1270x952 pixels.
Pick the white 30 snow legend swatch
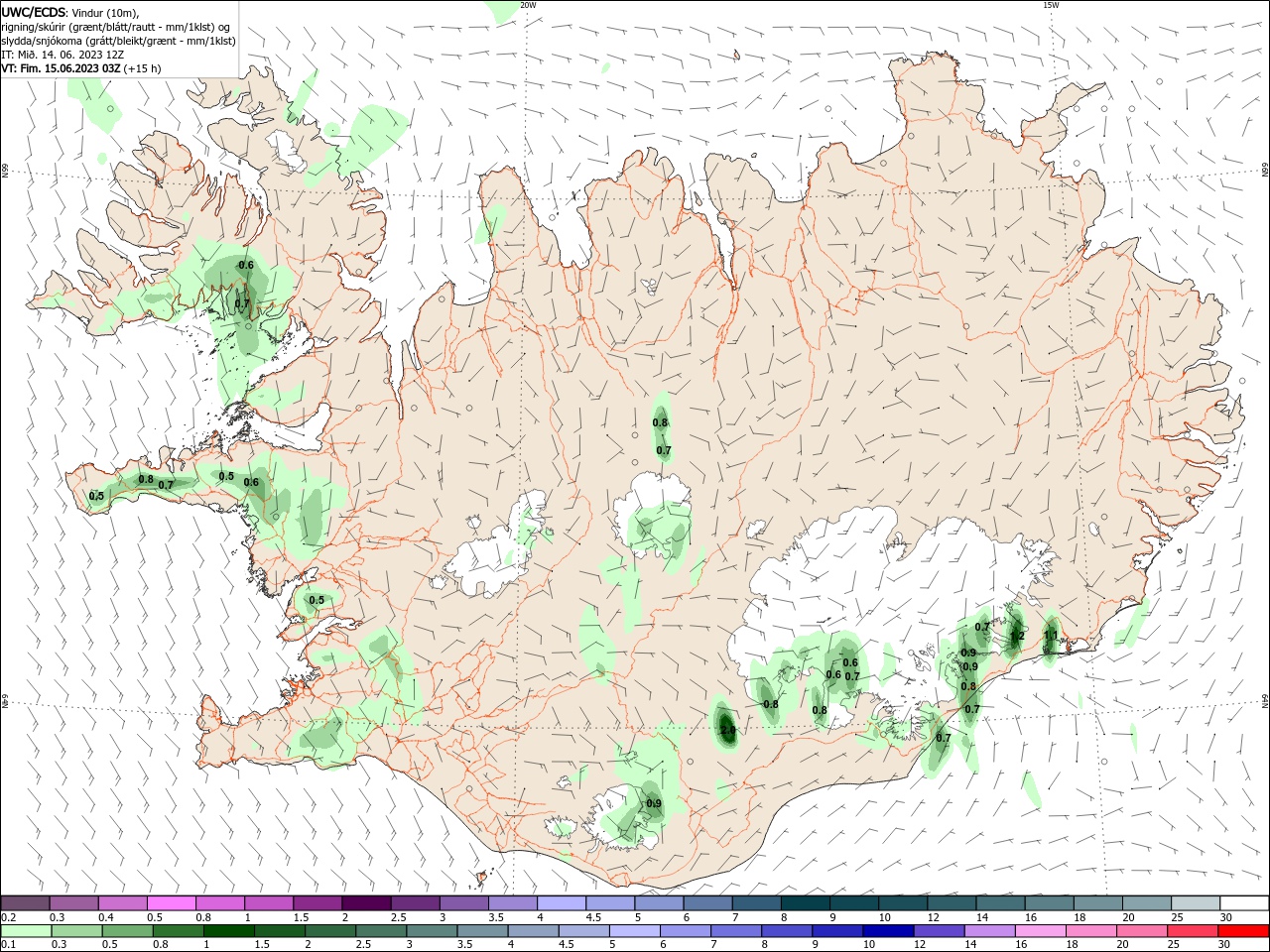pyautogui.click(x=1243, y=903)
